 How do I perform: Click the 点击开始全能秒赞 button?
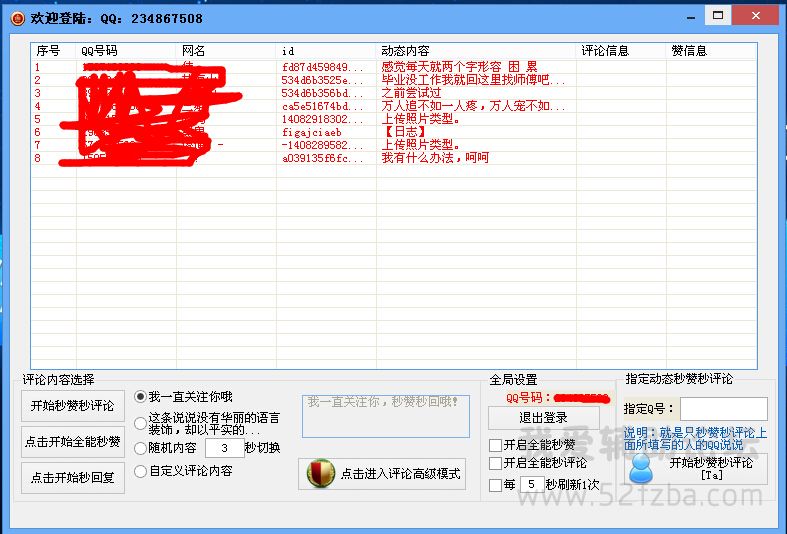point(73,442)
